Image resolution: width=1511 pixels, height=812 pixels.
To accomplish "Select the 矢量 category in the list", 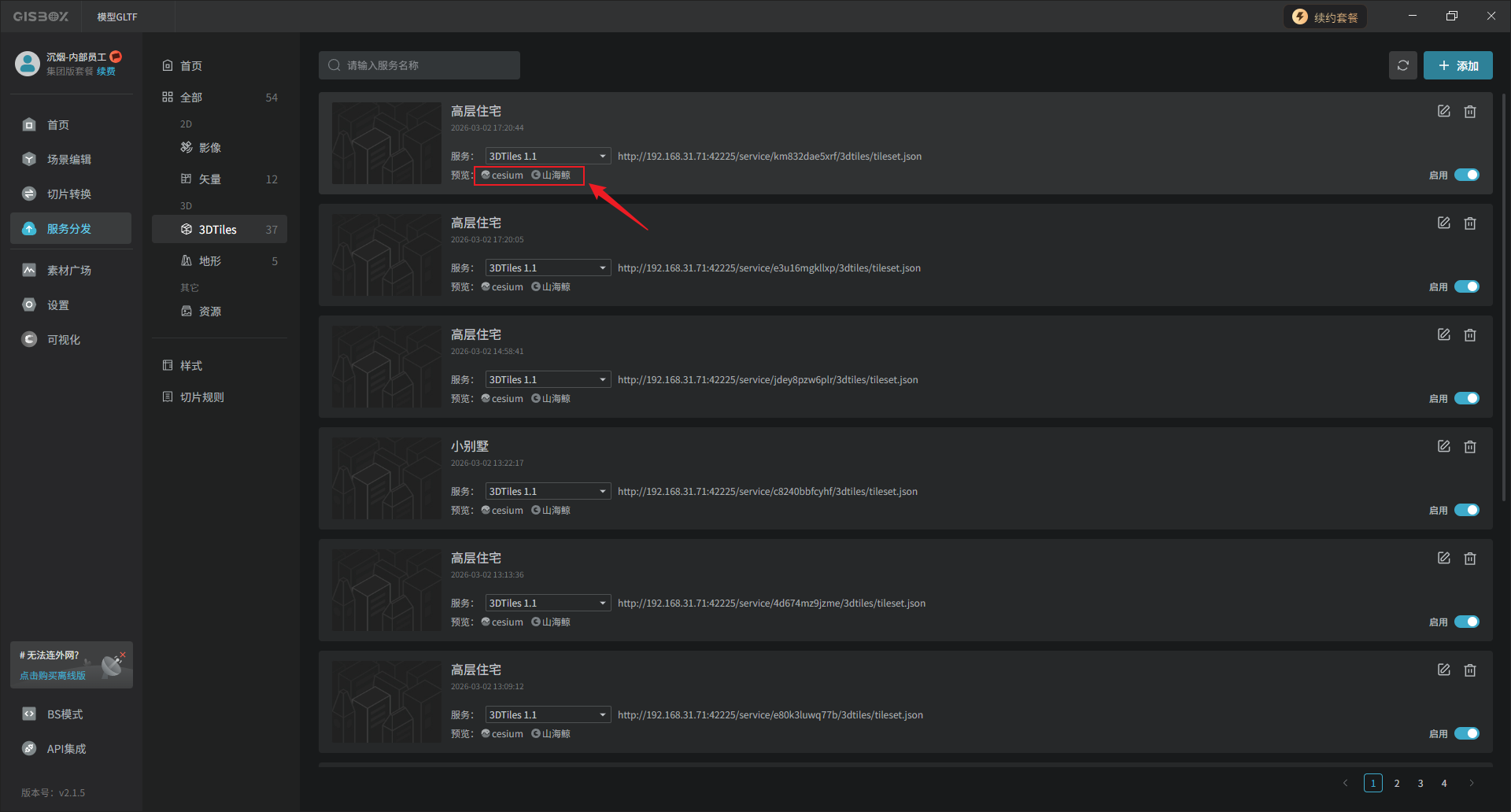I will tap(209, 179).
